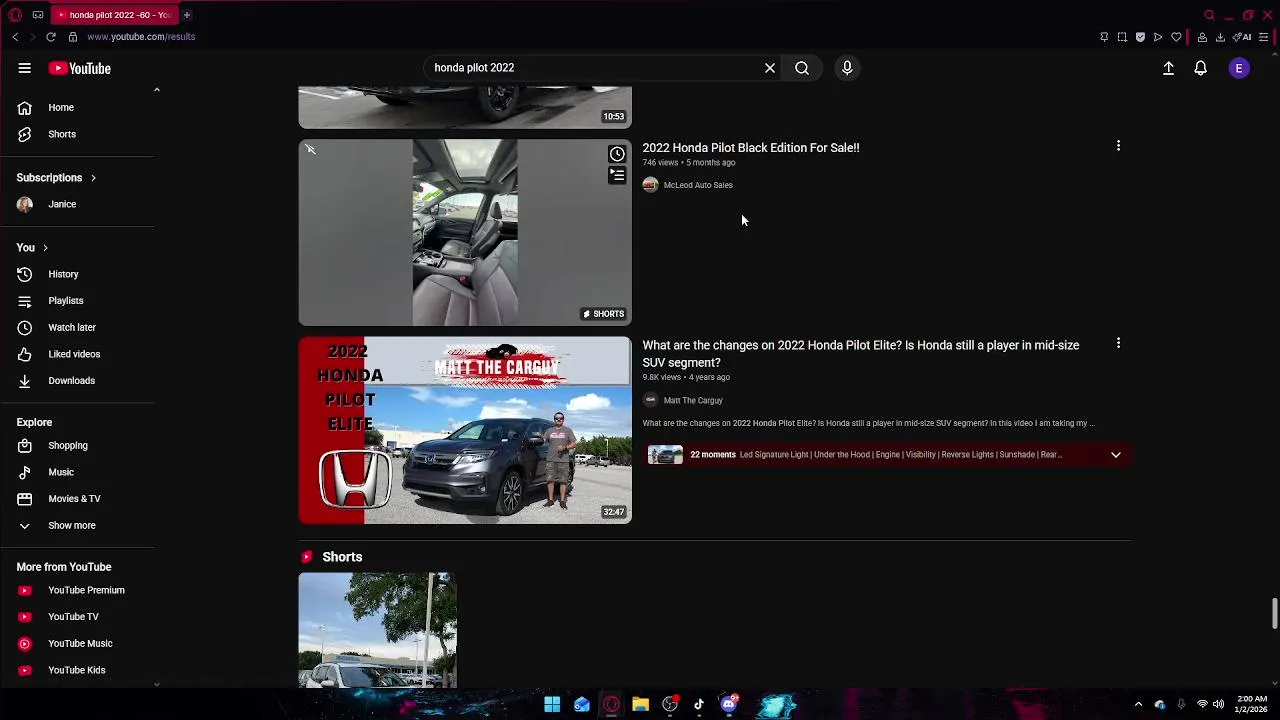Open more options for Black Edition video
Screen dimensions: 1280x720
click(1118, 146)
